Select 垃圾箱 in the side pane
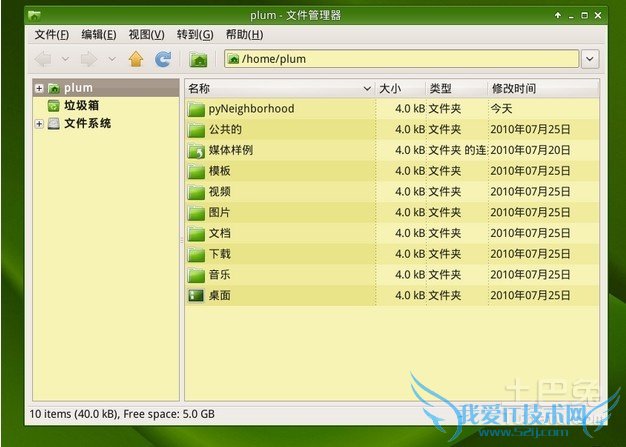The height and width of the screenshot is (447, 626). click(x=81, y=106)
